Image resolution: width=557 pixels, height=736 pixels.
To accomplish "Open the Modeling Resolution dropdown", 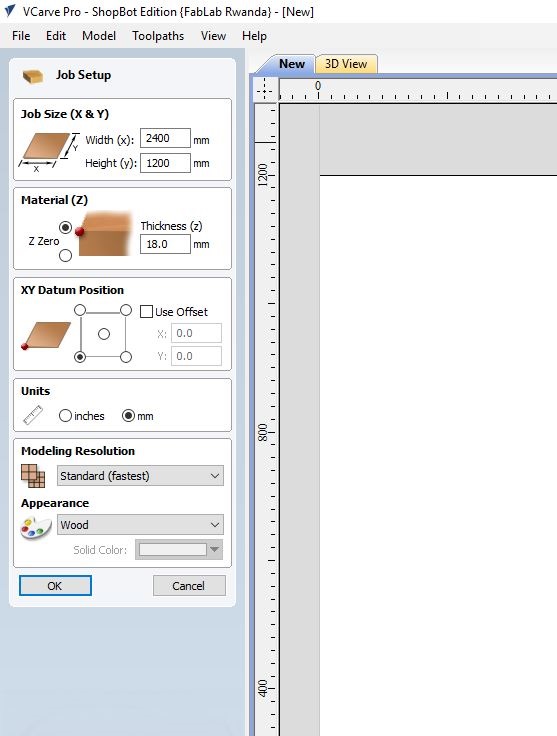I will click(x=140, y=475).
